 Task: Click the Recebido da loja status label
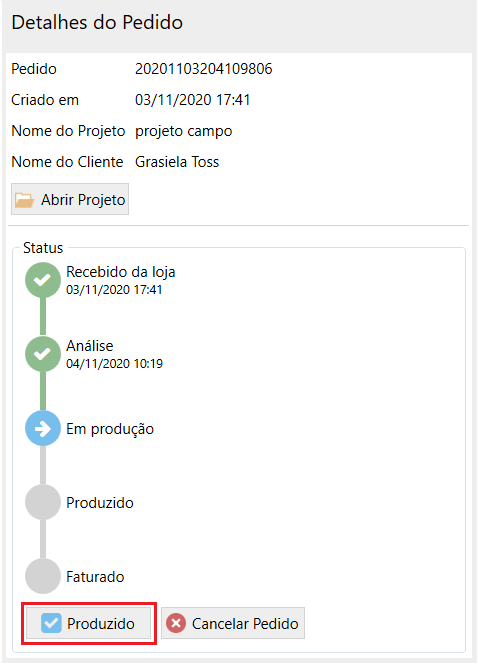tap(121, 272)
